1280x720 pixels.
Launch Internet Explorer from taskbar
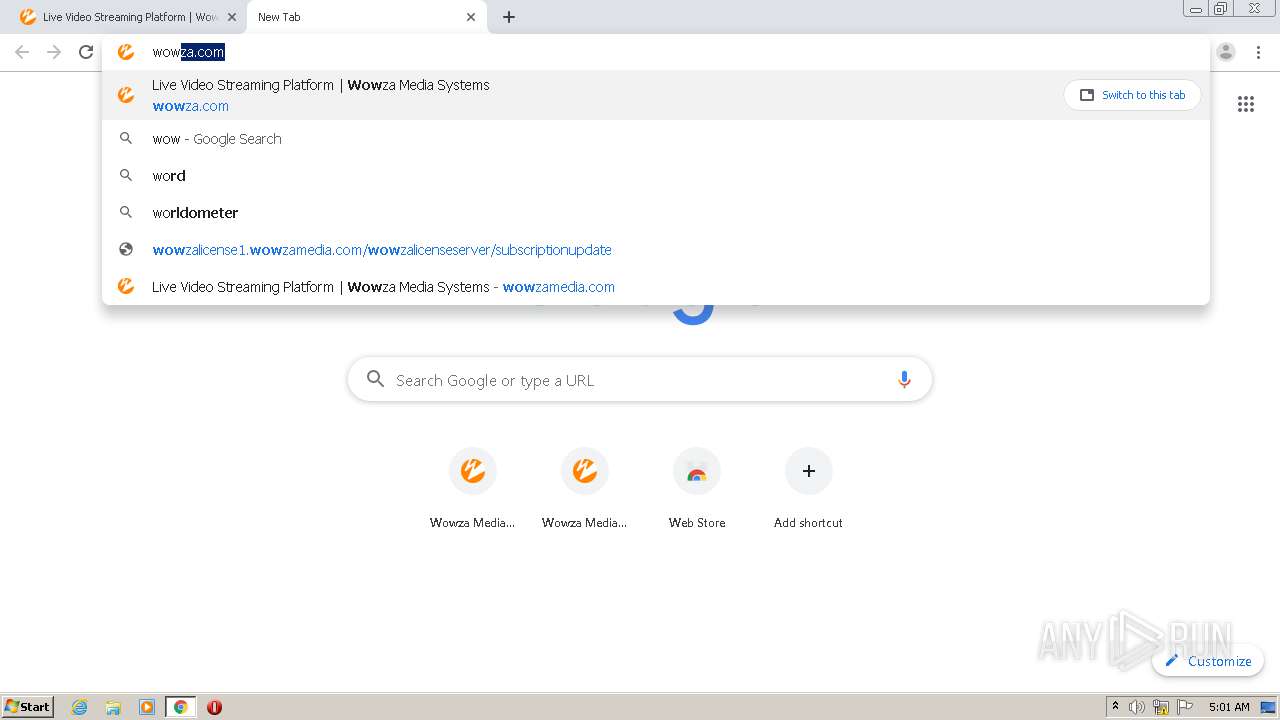click(80, 707)
